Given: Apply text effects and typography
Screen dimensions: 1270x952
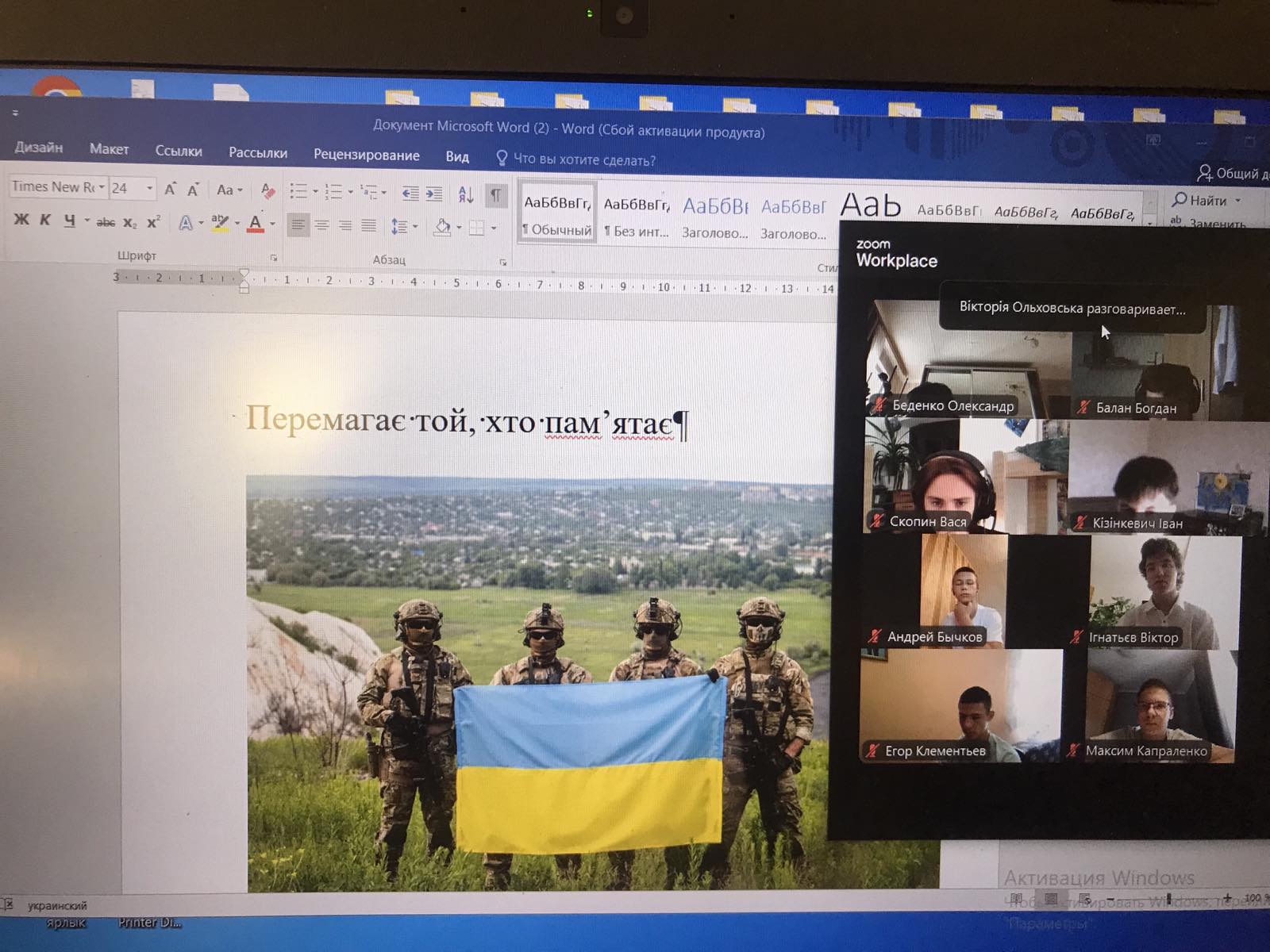Looking at the screenshot, I should 185,224.
